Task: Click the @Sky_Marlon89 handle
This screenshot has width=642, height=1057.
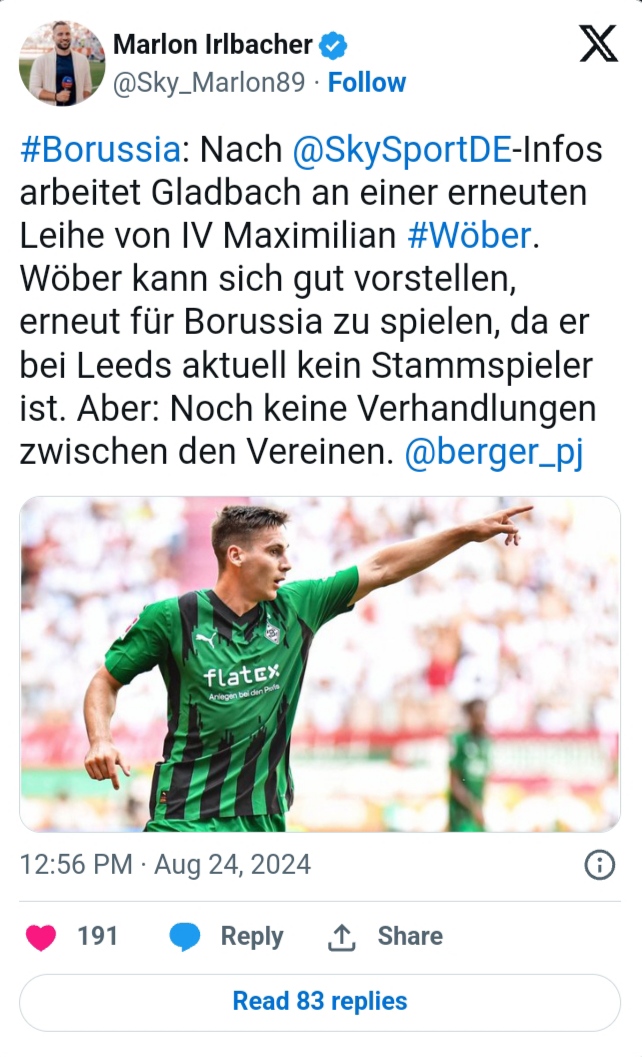Action: 208,83
